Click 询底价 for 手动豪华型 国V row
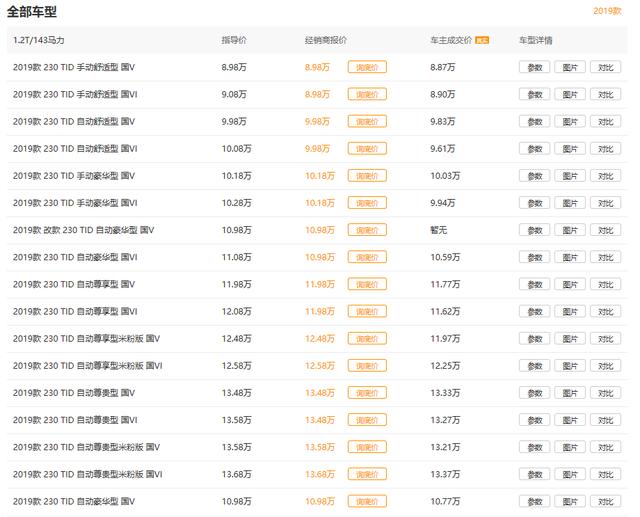The height and width of the screenshot is (517, 640). [367, 176]
